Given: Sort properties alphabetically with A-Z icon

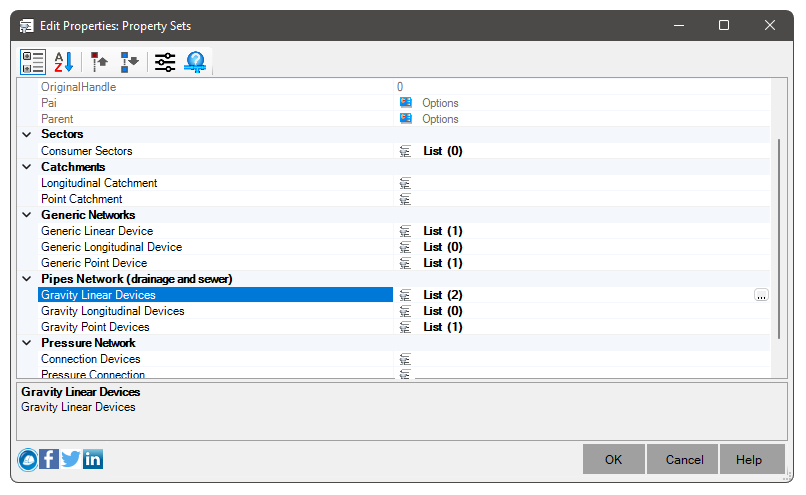Looking at the screenshot, I should click(64, 62).
